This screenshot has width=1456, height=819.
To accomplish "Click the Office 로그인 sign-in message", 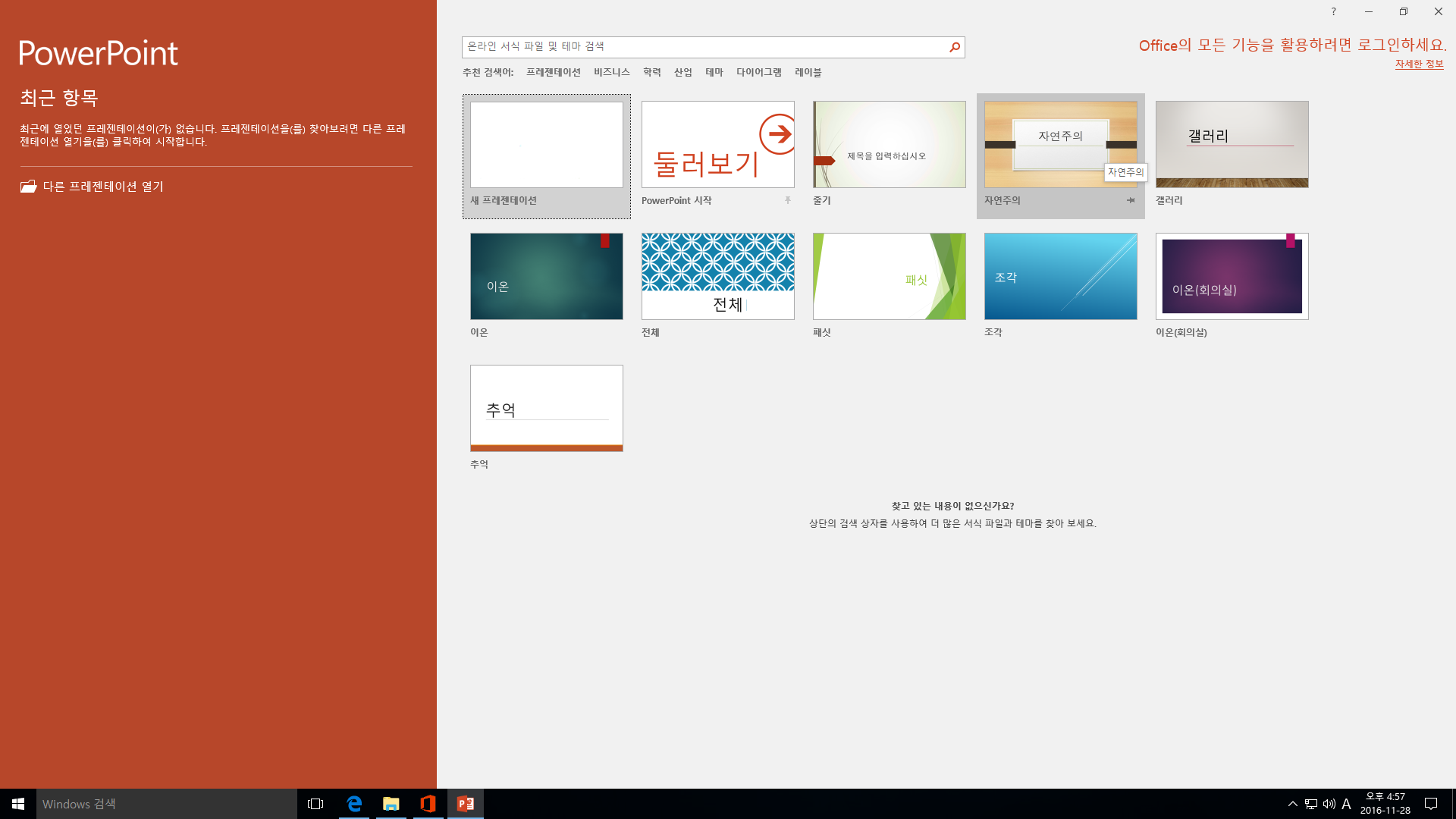I will (x=1292, y=45).
